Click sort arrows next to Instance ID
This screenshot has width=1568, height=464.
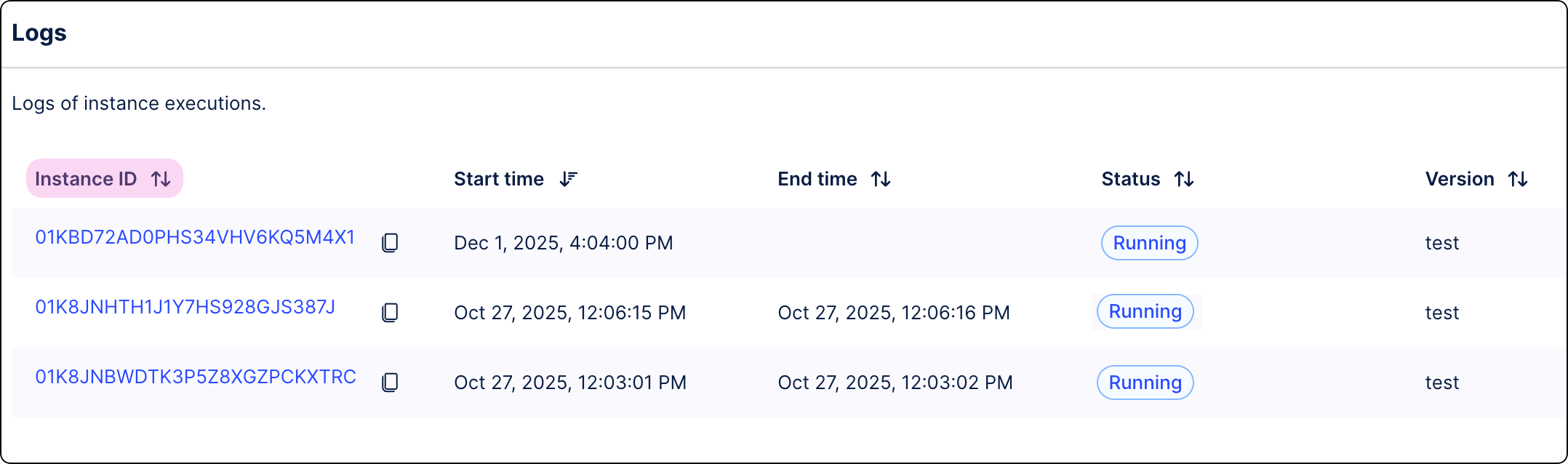click(x=161, y=179)
